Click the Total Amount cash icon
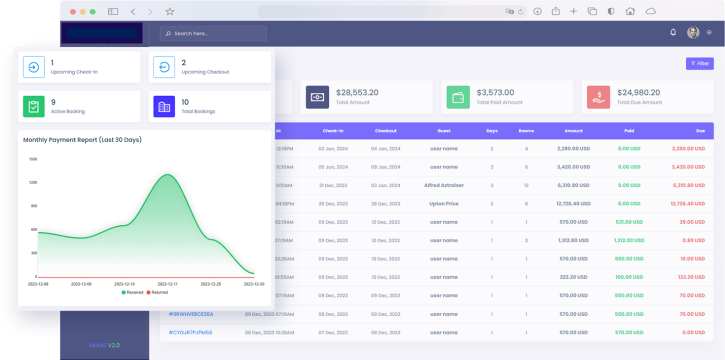 click(317, 97)
